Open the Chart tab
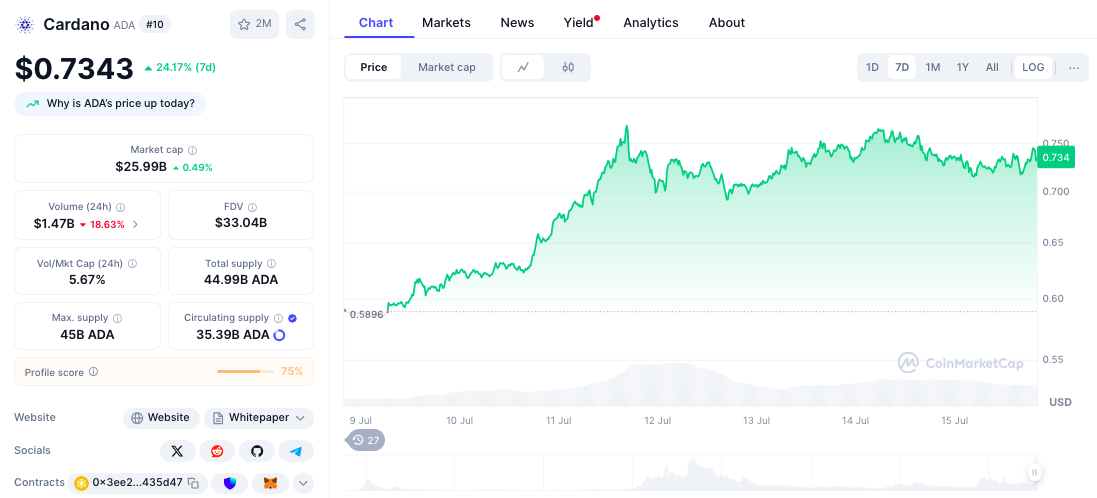The width and height of the screenshot is (1097, 498). (x=376, y=22)
